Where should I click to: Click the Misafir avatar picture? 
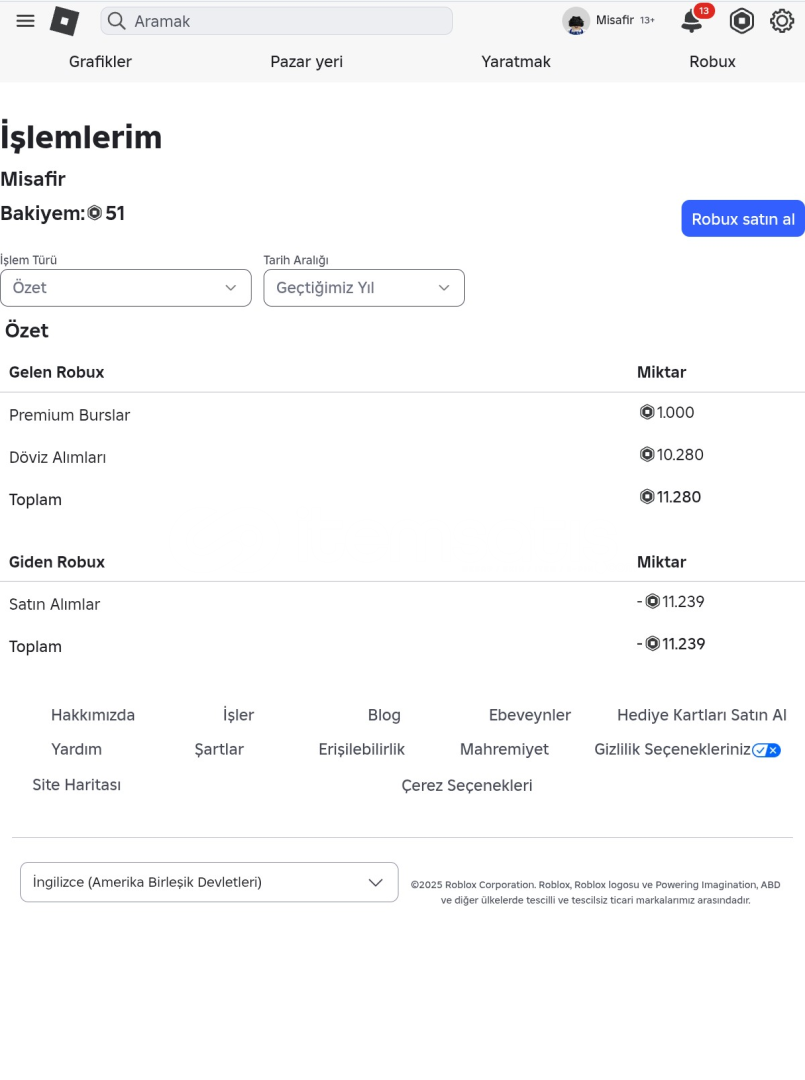coord(576,21)
